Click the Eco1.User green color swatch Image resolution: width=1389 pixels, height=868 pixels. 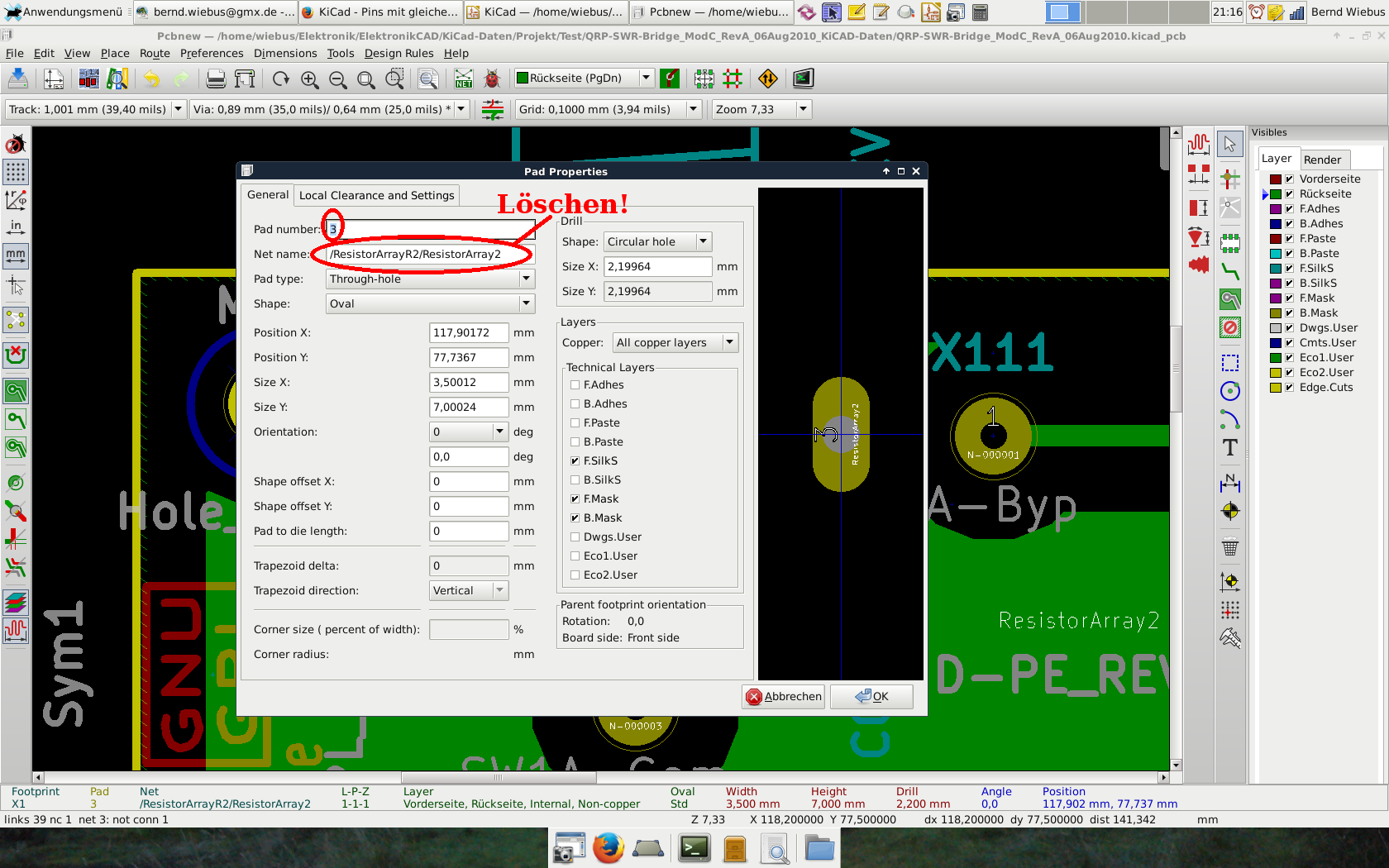click(1276, 358)
